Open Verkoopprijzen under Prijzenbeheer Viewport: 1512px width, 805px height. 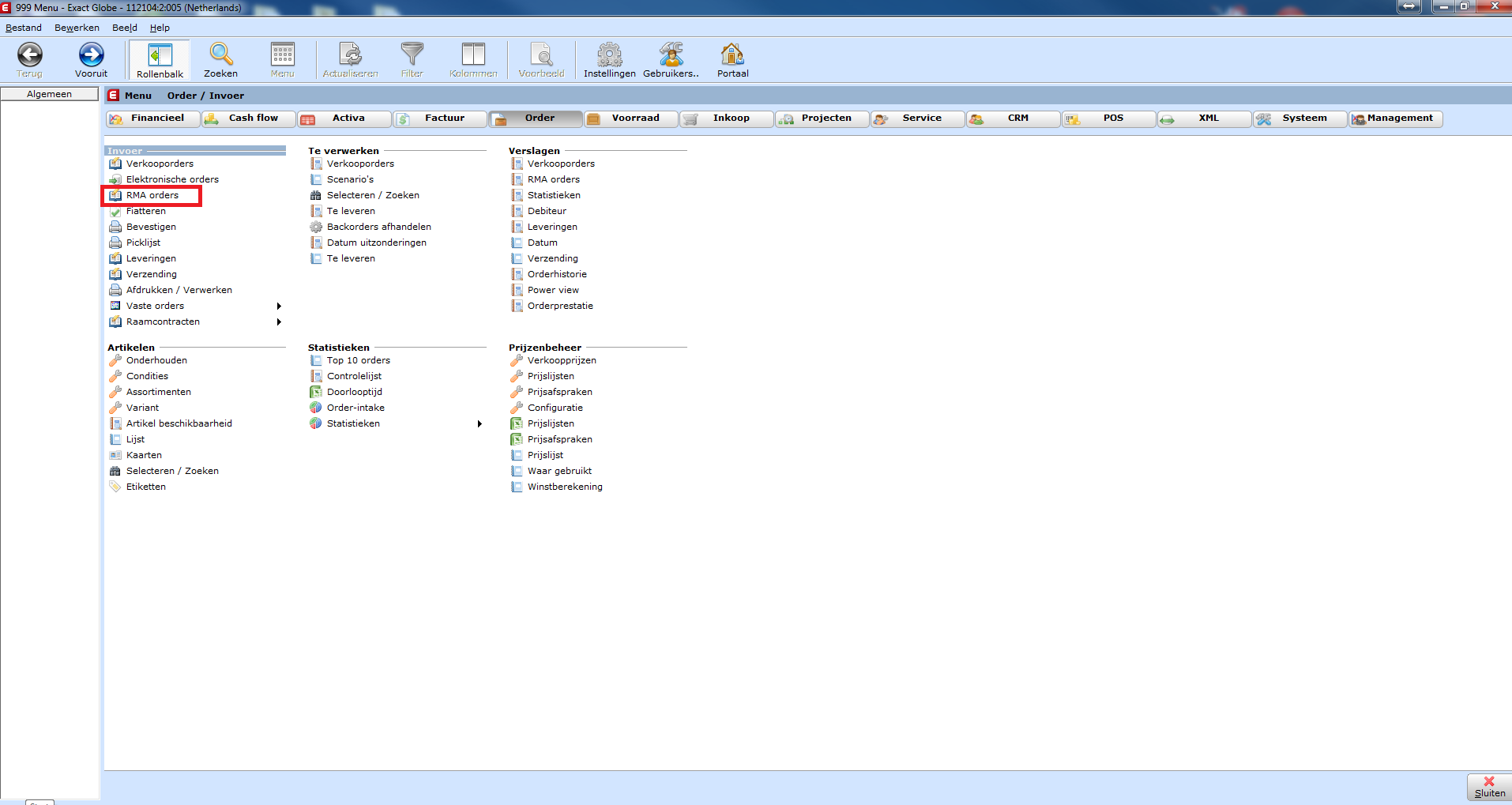point(562,360)
